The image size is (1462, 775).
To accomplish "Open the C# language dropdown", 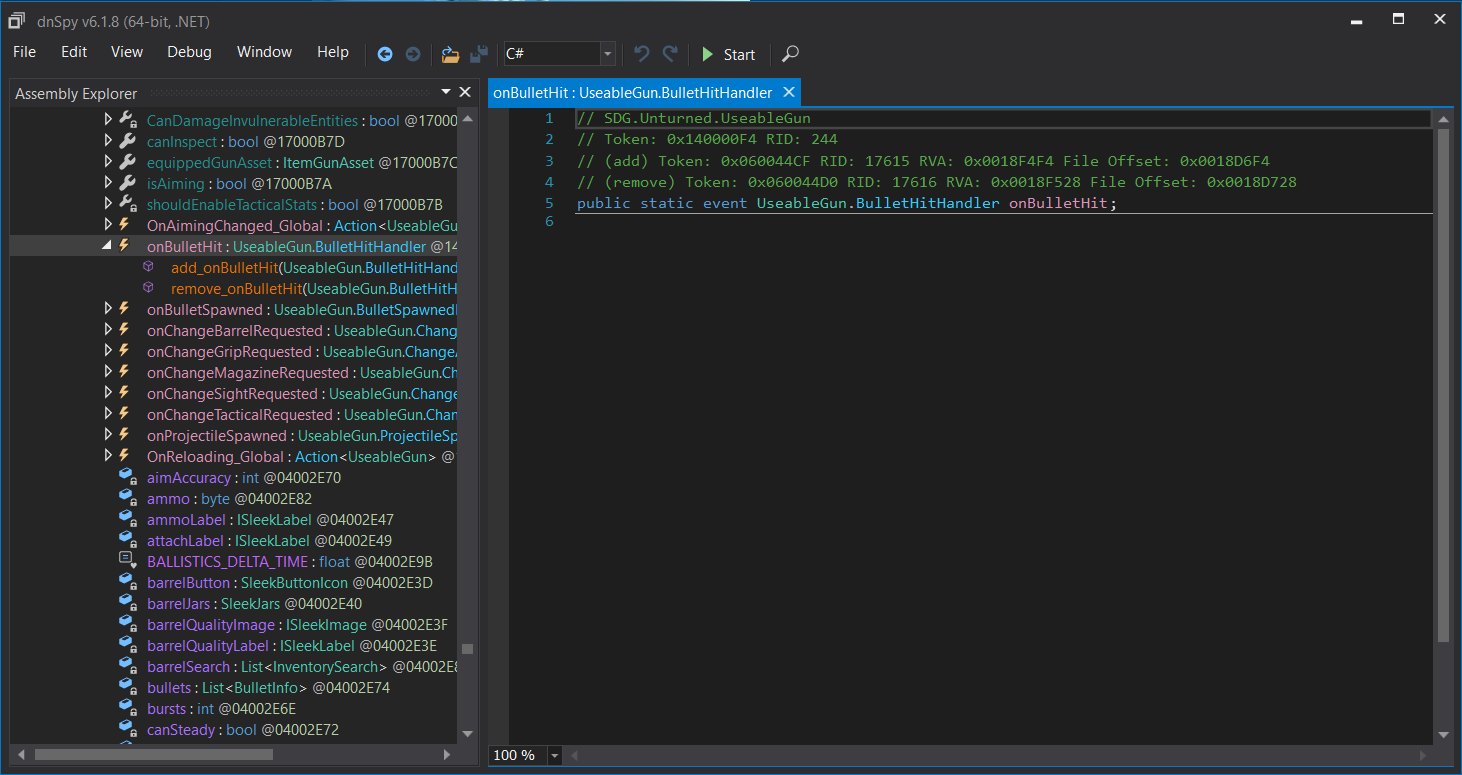I will pyautogui.click(x=607, y=54).
